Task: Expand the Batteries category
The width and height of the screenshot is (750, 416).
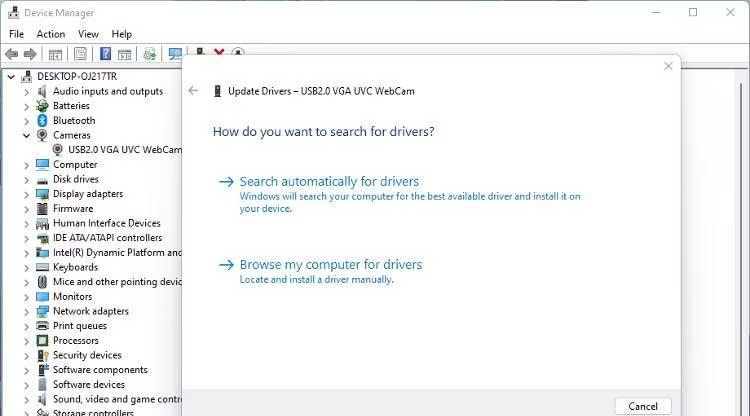Action: [x=26, y=106]
